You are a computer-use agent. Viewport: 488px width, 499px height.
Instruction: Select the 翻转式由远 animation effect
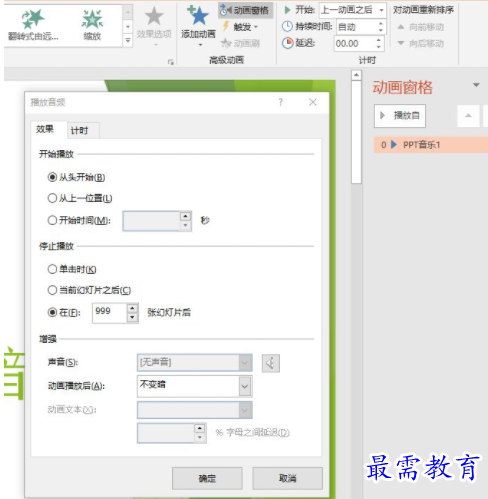click(x=33, y=25)
